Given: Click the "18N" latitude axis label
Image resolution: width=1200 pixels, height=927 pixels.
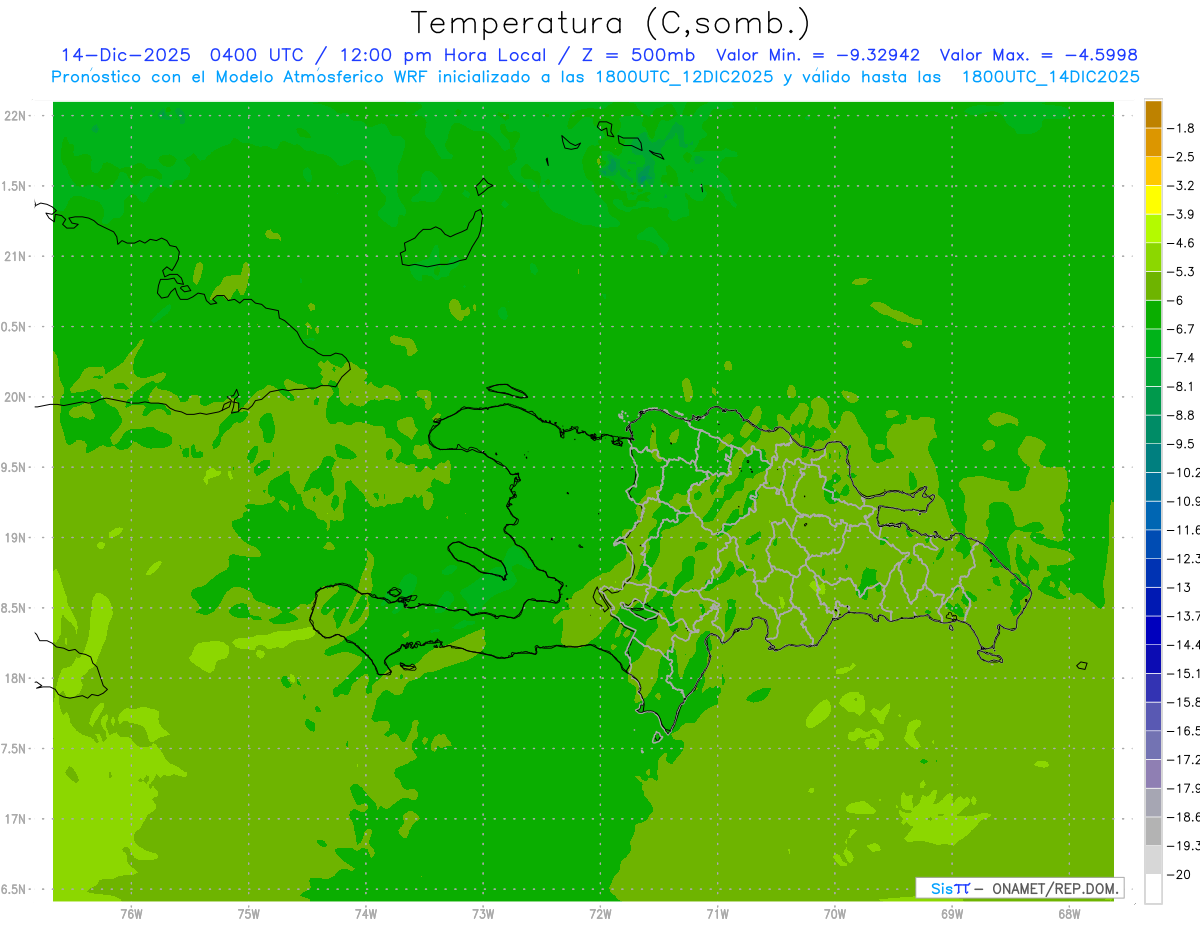Looking at the screenshot, I should 15,679.
